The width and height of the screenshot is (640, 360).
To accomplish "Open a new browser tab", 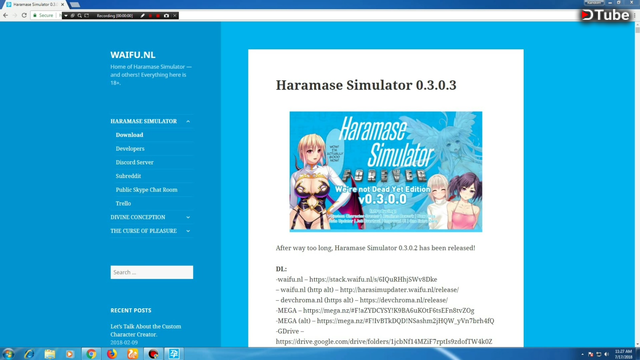I will pos(75,4).
